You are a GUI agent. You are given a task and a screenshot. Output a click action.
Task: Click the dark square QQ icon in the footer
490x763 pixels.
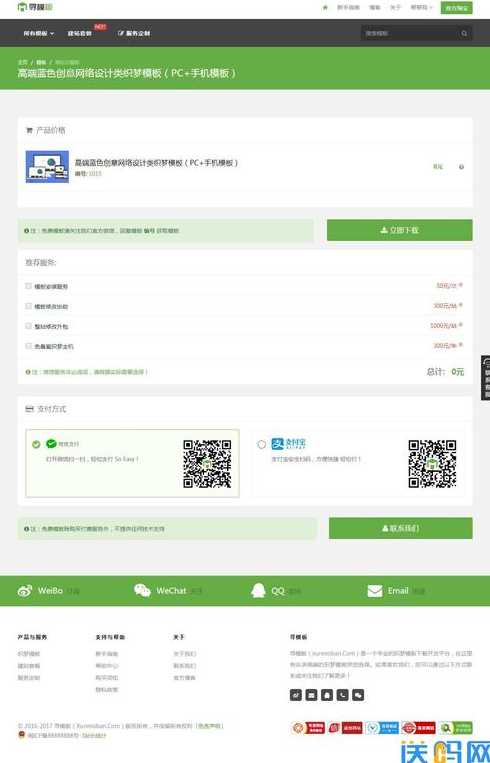(x=327, y=695)
